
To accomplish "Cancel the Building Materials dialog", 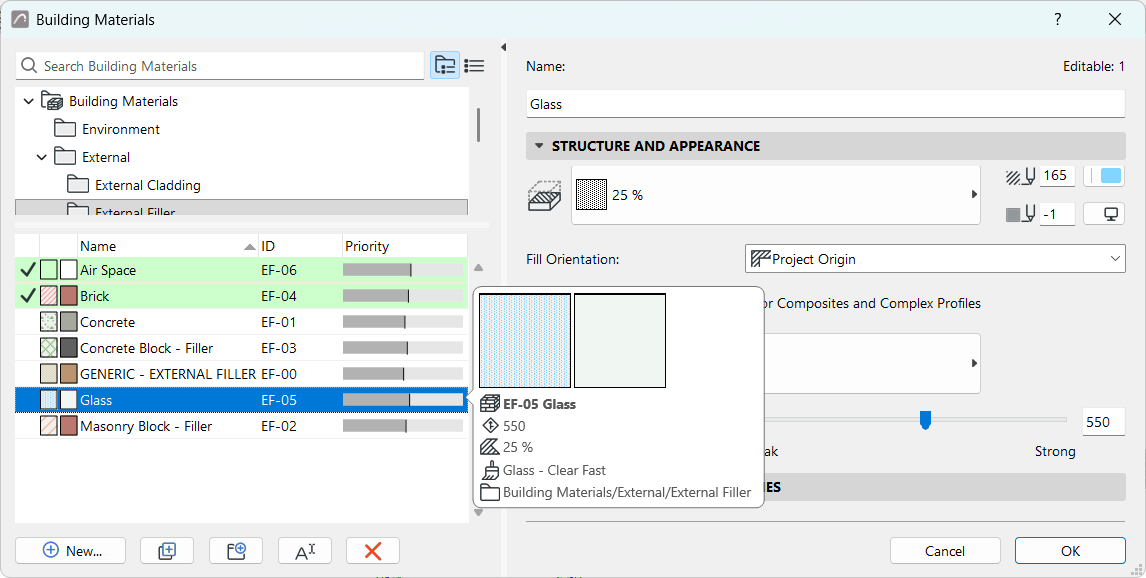I will [x=945, y=551].
